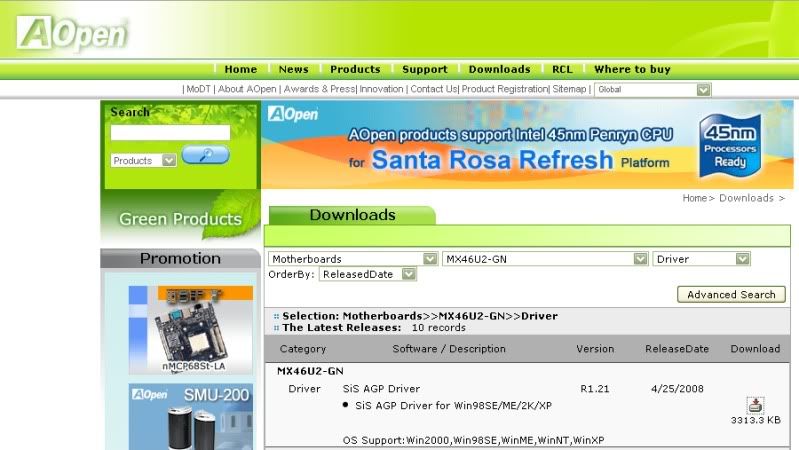Download the SiS AGP Driver file
Image resolution: width=799 pixels, height=450 pixels.
(755, 406)
